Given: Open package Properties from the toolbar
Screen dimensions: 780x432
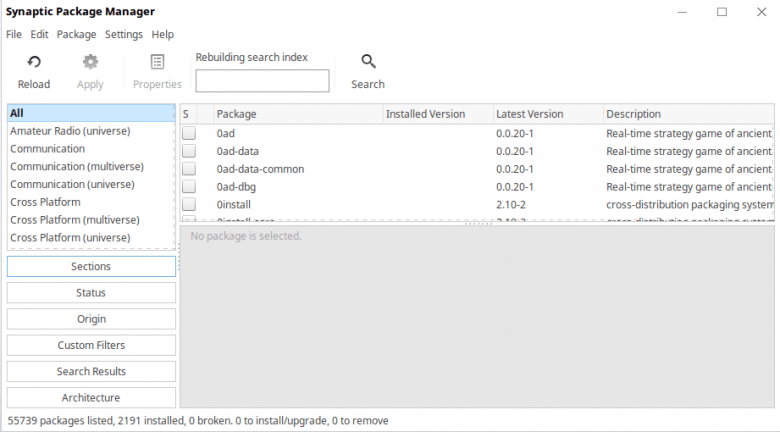Looking at the screenshot, I should (x=157, y=62).
